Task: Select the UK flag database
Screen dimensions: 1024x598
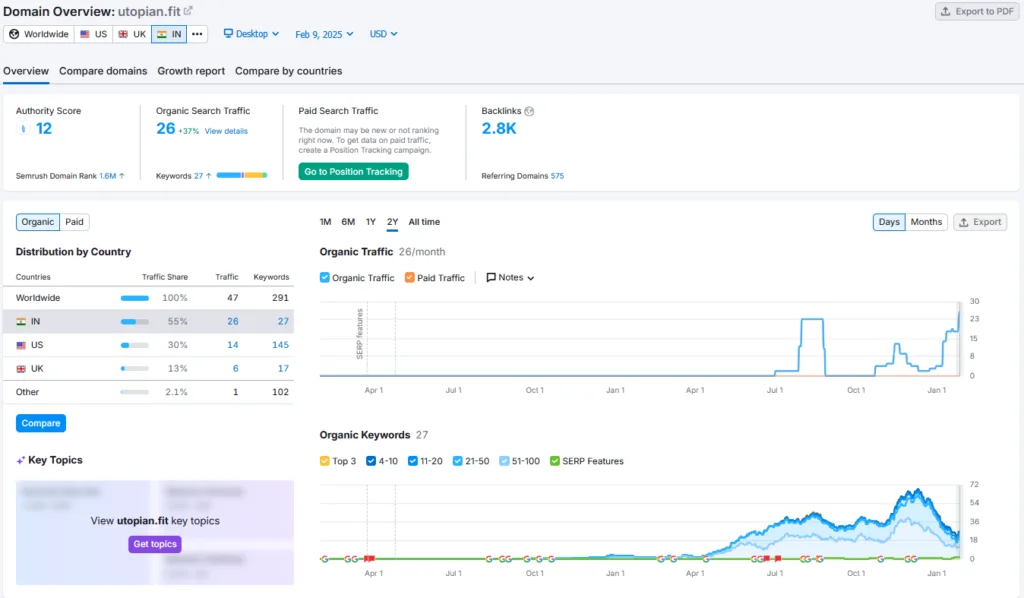Action: click(132, 34)
